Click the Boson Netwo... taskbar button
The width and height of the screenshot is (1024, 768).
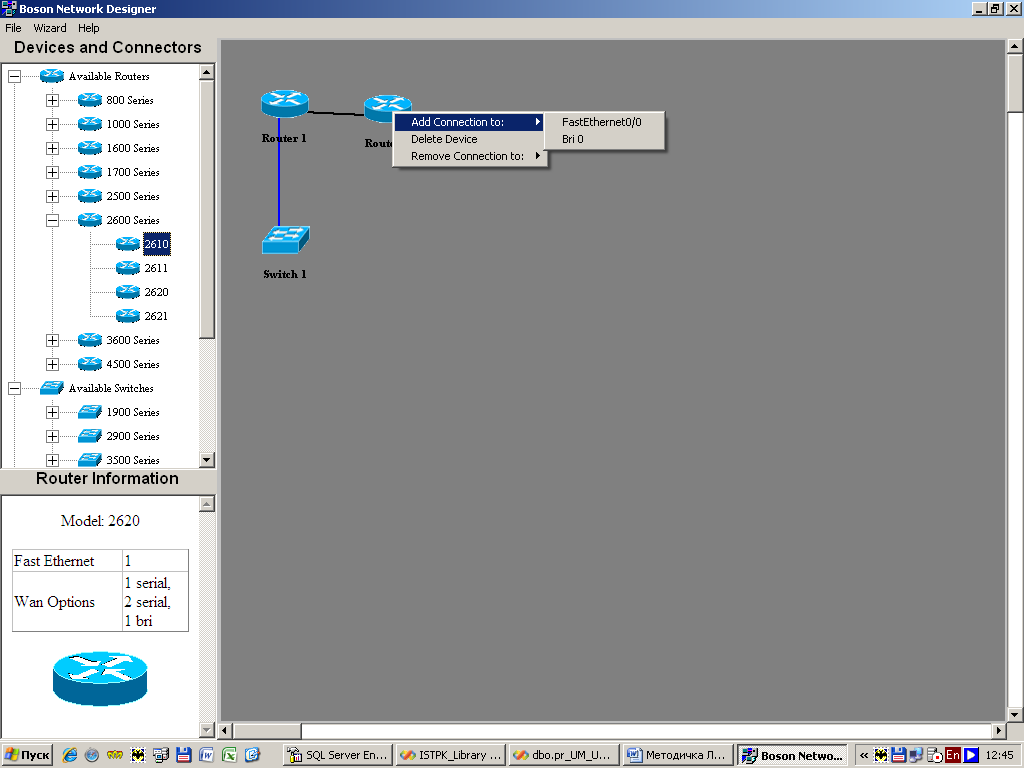pos(792,755)
